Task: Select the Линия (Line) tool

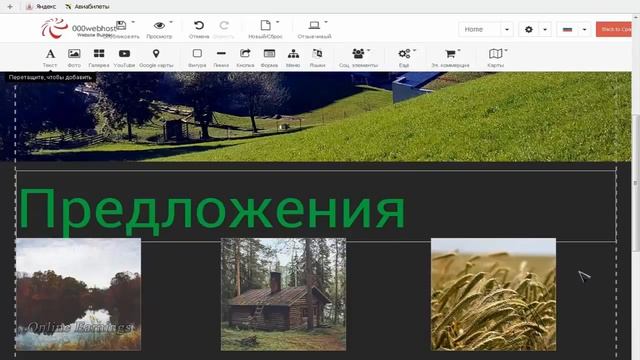Action: pyautogui.click(x=221, y=58)
